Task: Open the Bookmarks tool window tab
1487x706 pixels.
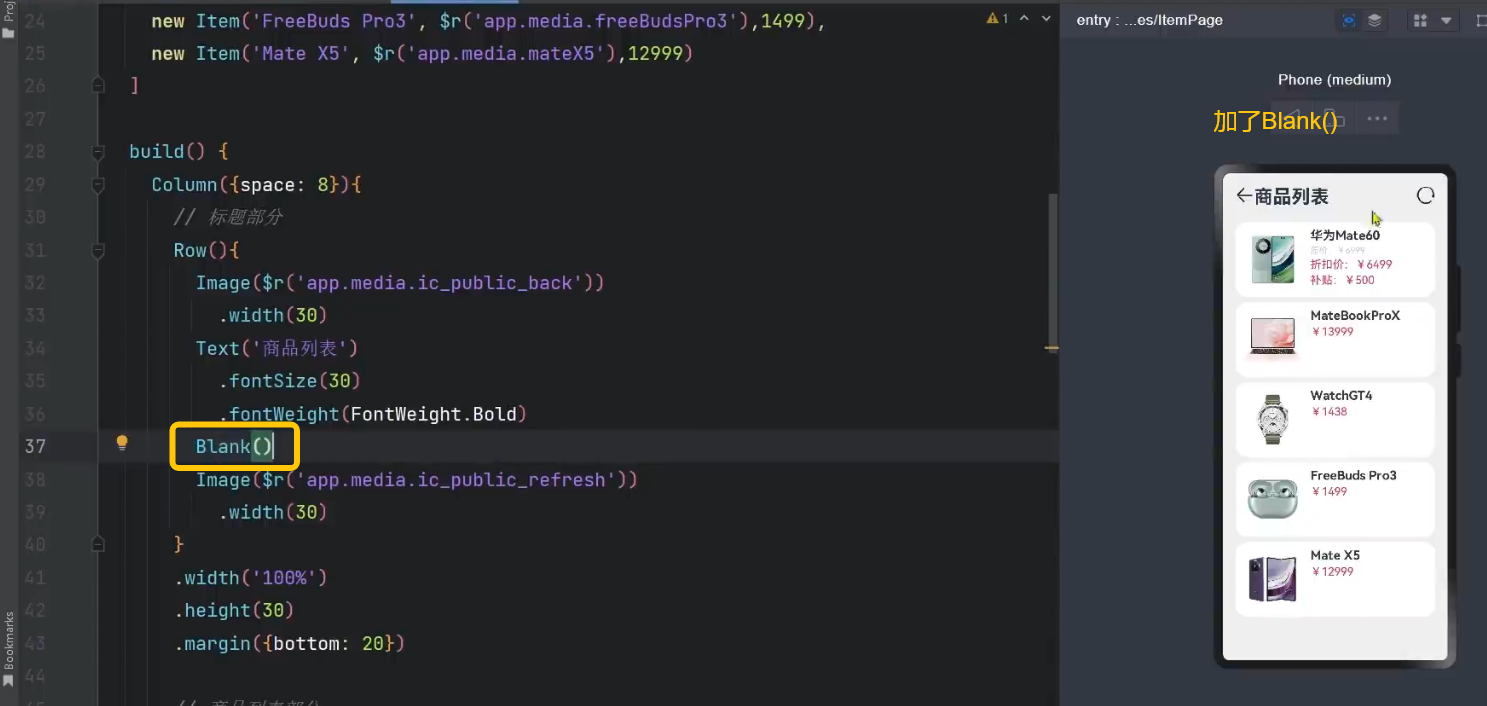Action: (9, 650)
